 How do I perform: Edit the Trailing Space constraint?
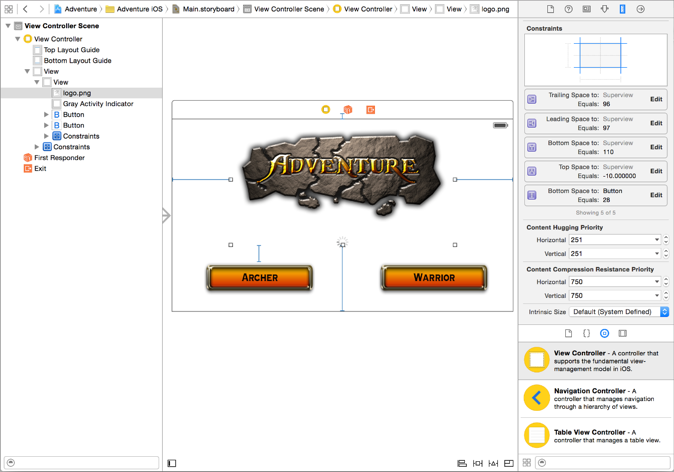click(656, 99)
